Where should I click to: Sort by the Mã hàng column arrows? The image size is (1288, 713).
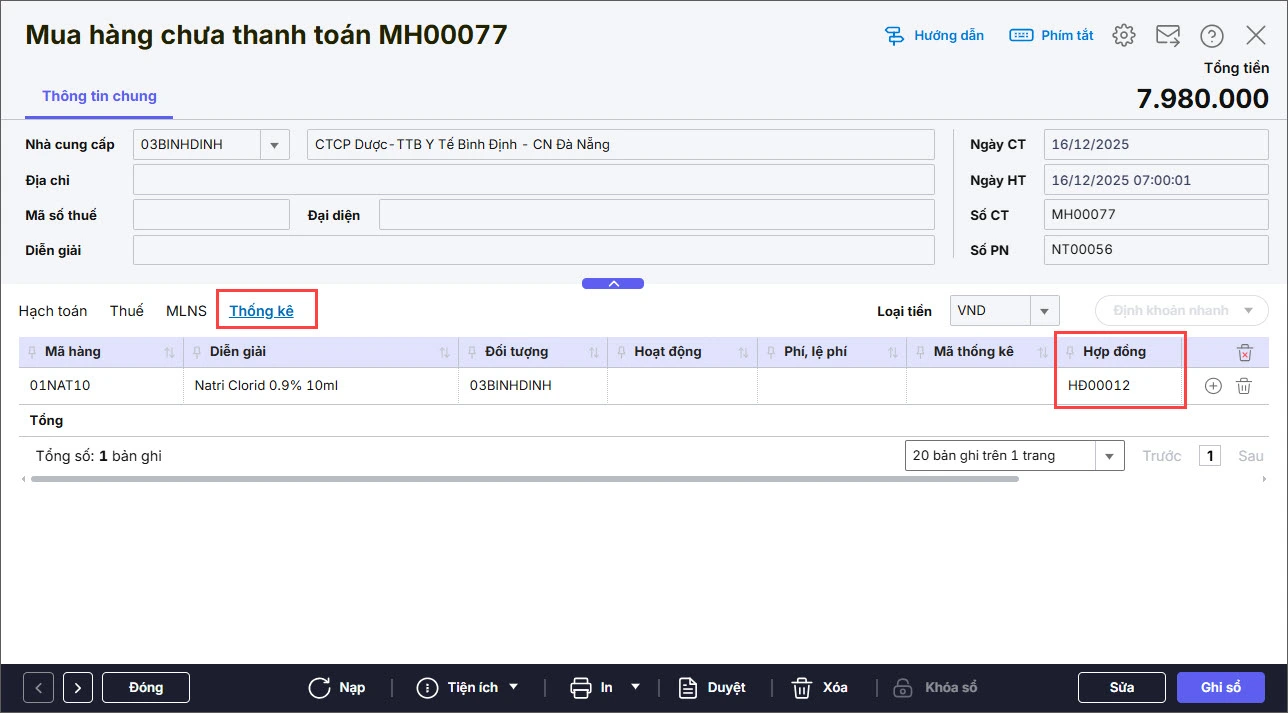[x=169, y=352]
